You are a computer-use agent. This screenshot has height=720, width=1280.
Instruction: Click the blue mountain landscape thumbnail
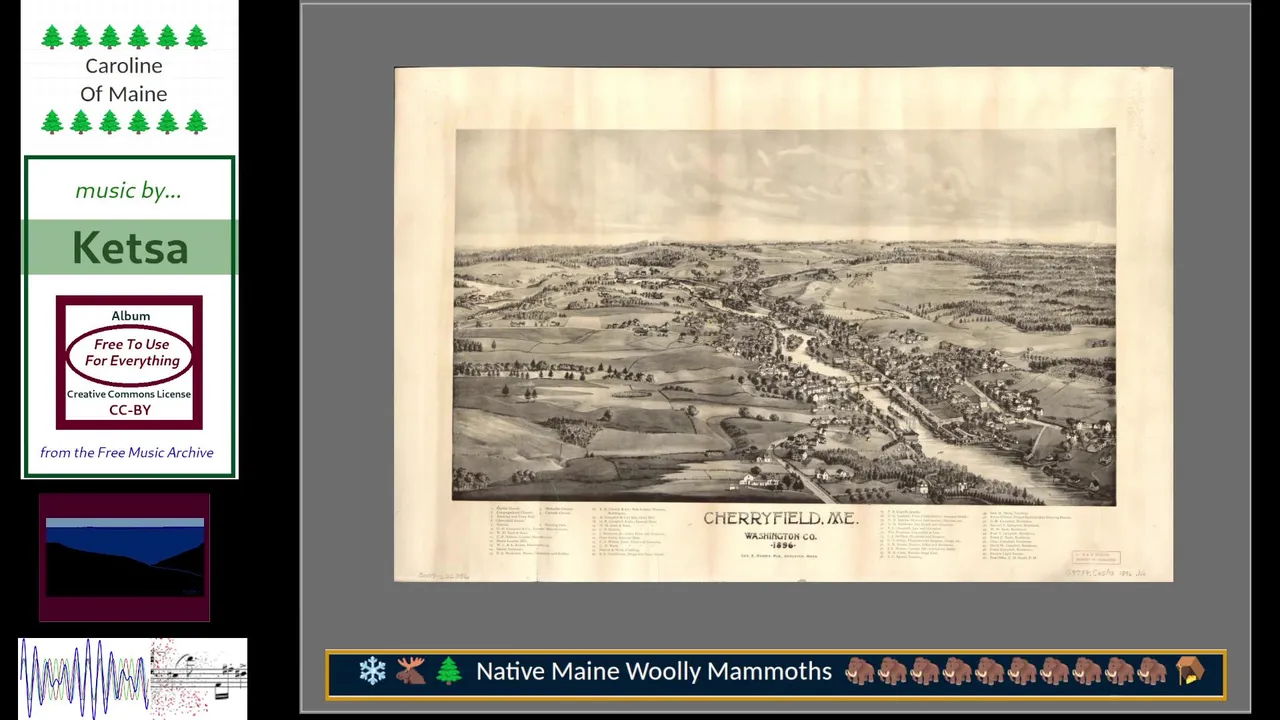(x=125, y=557)
